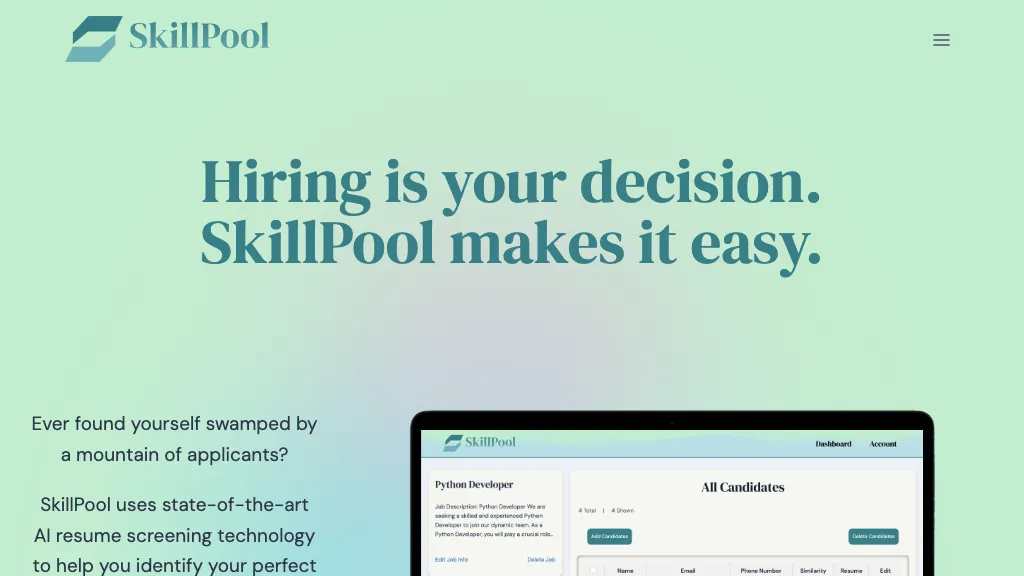Viewport: 1024px width, 576px height.
Task: Tick the select-all checkbox in candidates table
Action: (x=593, y=570)
